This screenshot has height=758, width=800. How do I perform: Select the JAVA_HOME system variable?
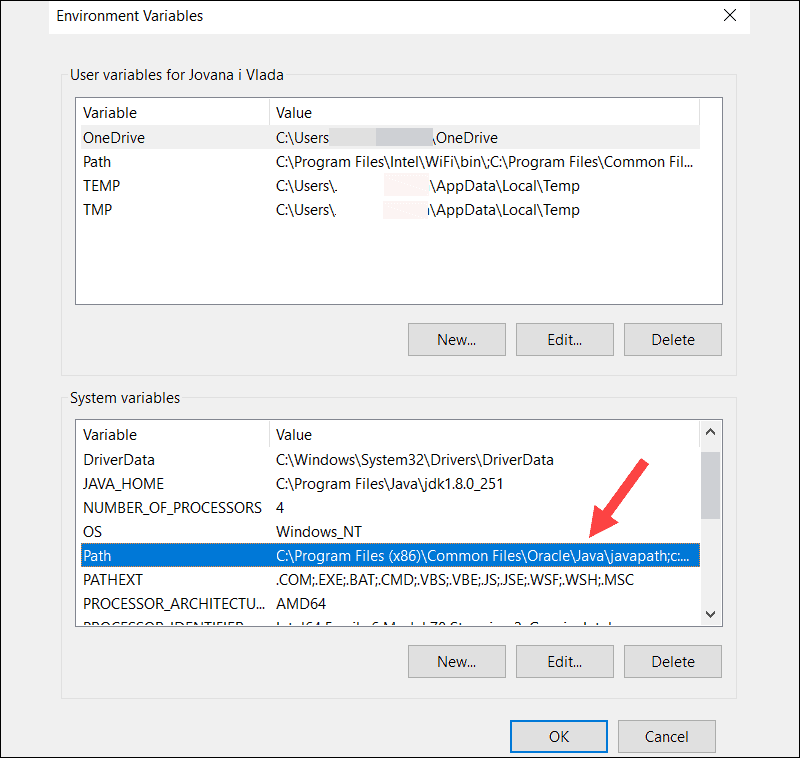click(x=390, y=484)
